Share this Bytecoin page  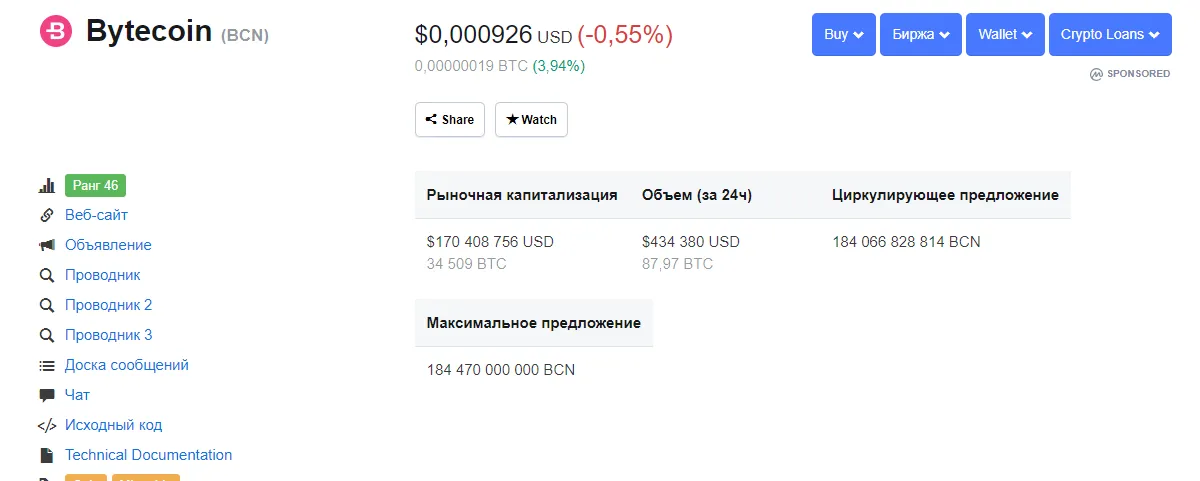450,119
